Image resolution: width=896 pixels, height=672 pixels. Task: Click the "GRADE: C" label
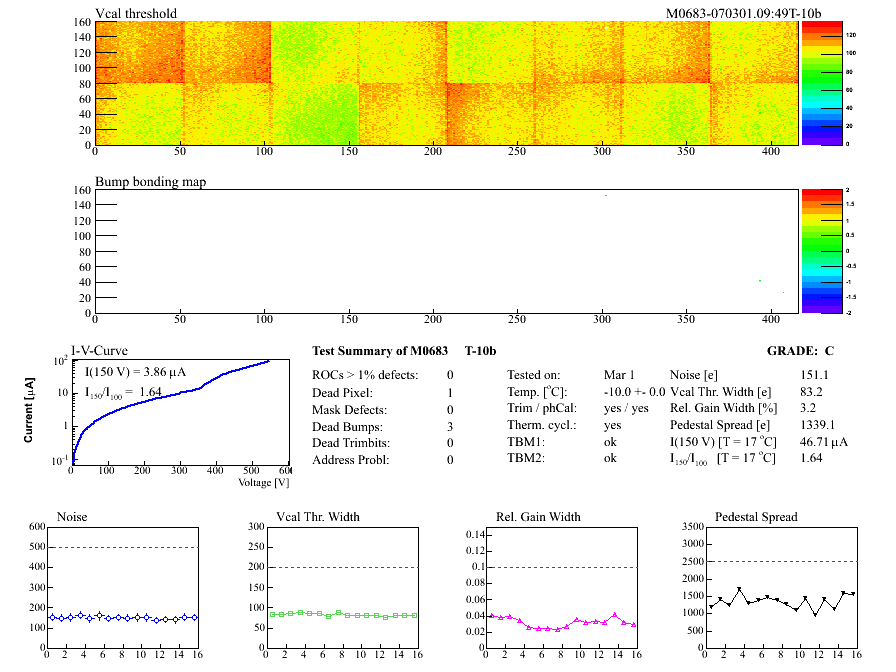[x=800, y=351]
